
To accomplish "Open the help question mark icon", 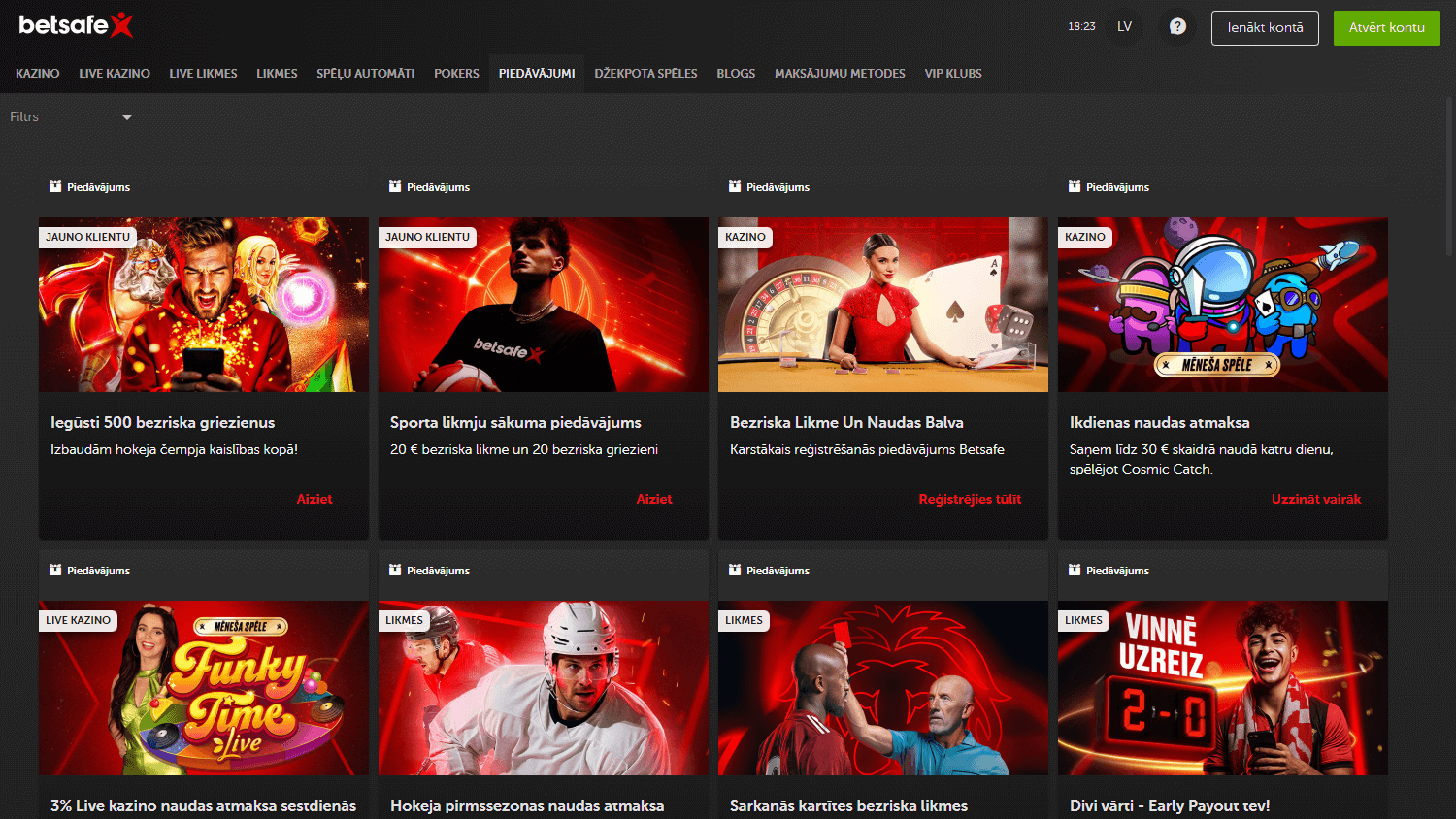I will click(1176, 26).
